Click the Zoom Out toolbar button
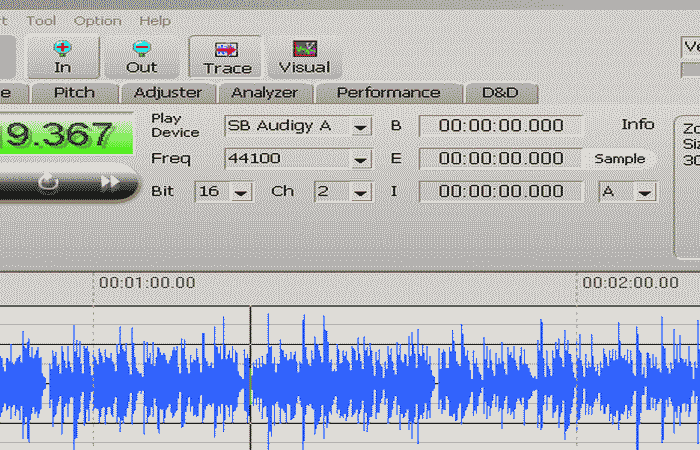Screen dimensions: 700x450 click(x=141, y=57)
